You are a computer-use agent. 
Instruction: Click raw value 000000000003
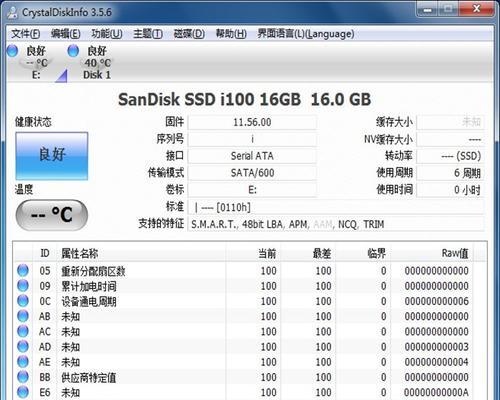click(436, 347)
